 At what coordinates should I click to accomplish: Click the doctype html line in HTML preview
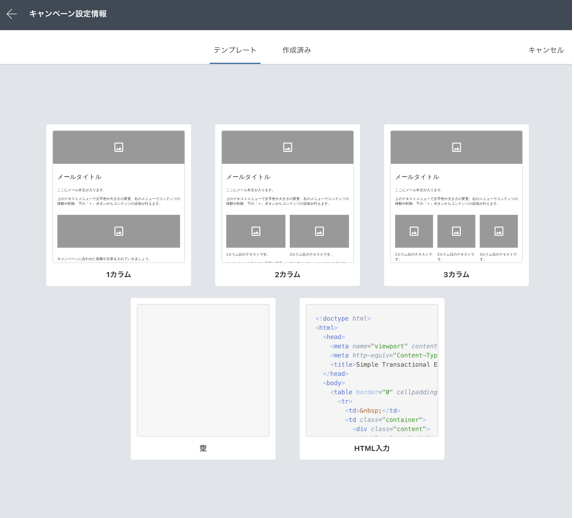tap(343, 318)
